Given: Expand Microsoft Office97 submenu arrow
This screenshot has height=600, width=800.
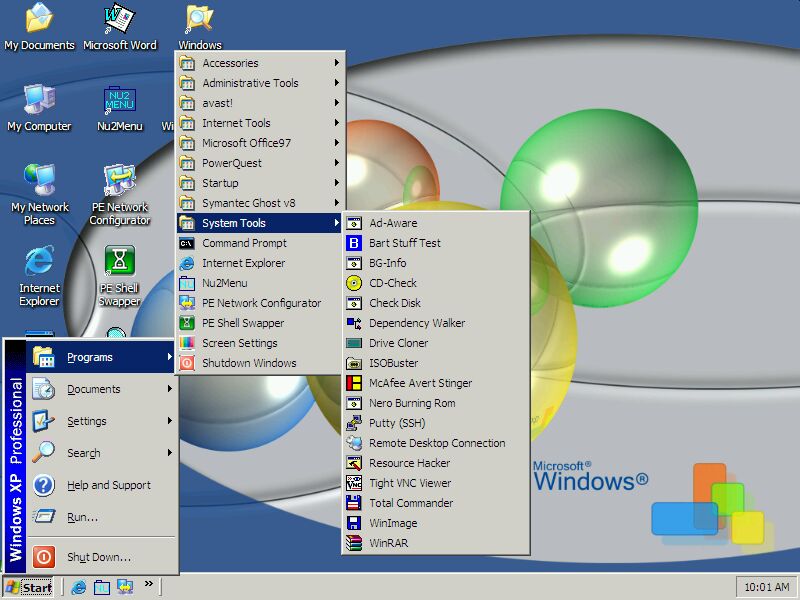Looking at the screenshot, I should (x=337, y=143).
